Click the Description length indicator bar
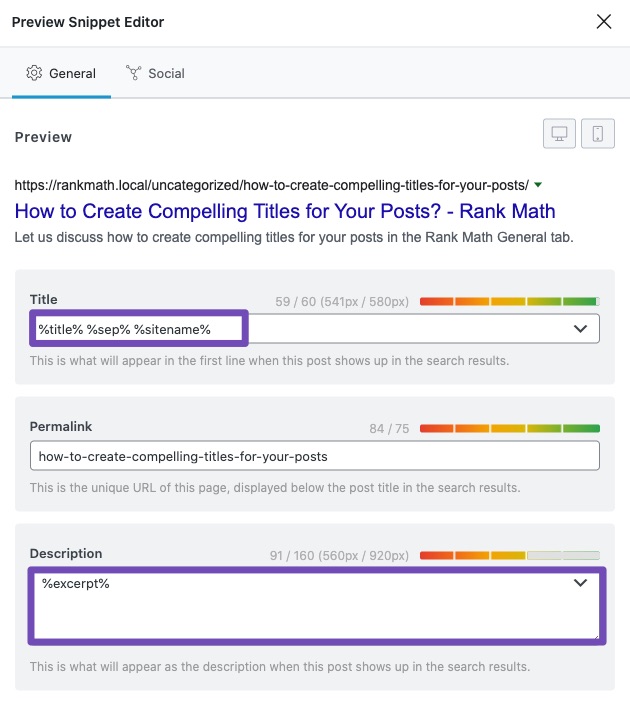Screen dimensions: 630x702 [509, 554]
